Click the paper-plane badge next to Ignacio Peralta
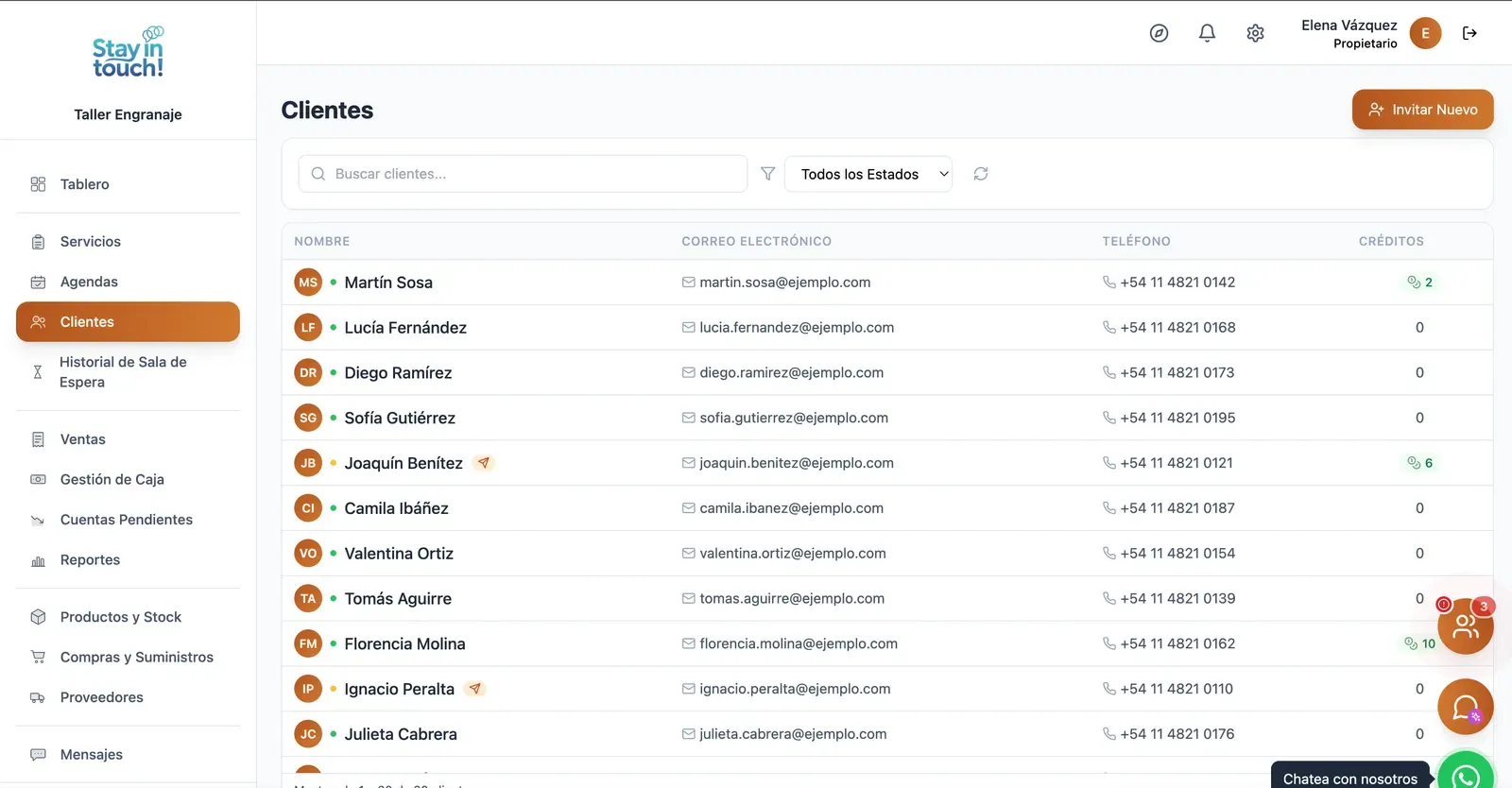The image size is (1512, 788). 475,689
